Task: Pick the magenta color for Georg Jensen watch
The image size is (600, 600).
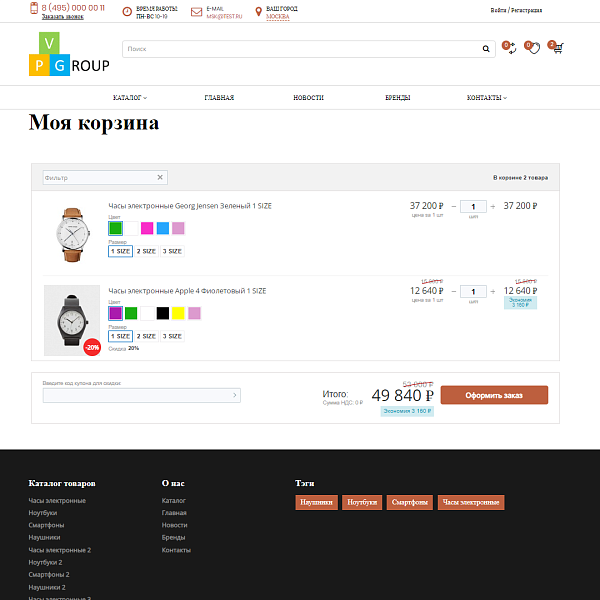Action: pos(147,228)
